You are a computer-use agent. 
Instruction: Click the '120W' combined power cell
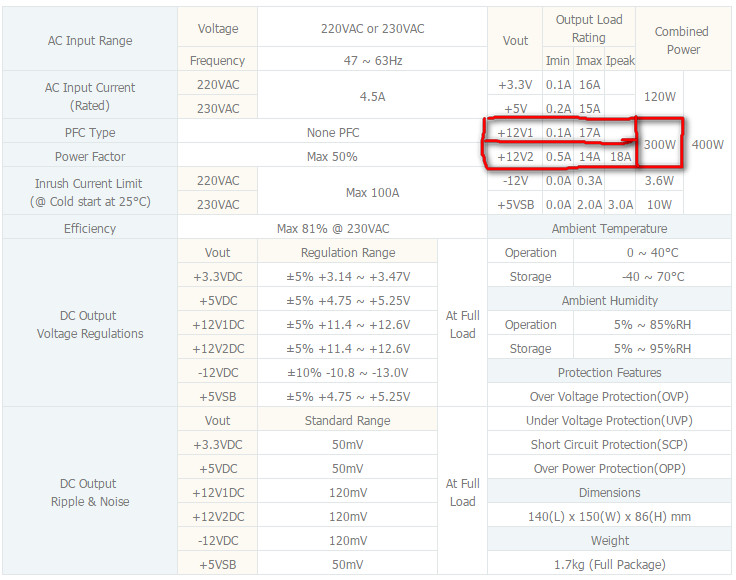pos(659,97)
